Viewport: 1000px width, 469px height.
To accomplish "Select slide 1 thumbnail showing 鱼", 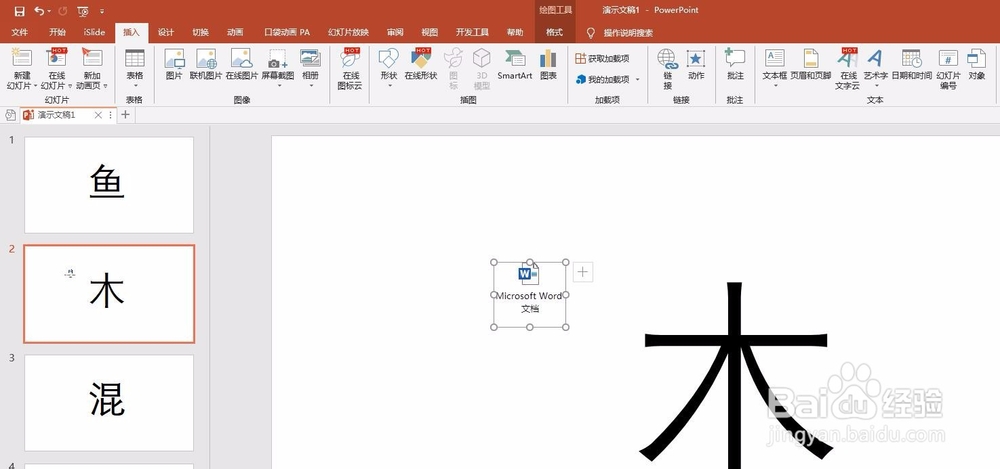I will pyautogui.click(x=109, y=185).
